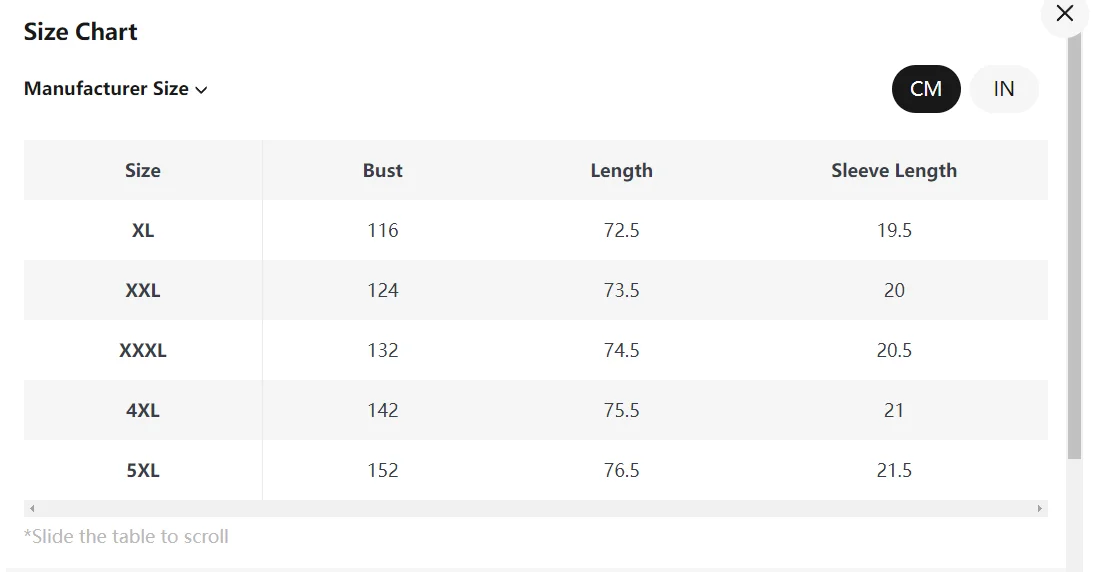Click the 5XL bust value 152
The image size is (1104, 572).
(382, 470)
